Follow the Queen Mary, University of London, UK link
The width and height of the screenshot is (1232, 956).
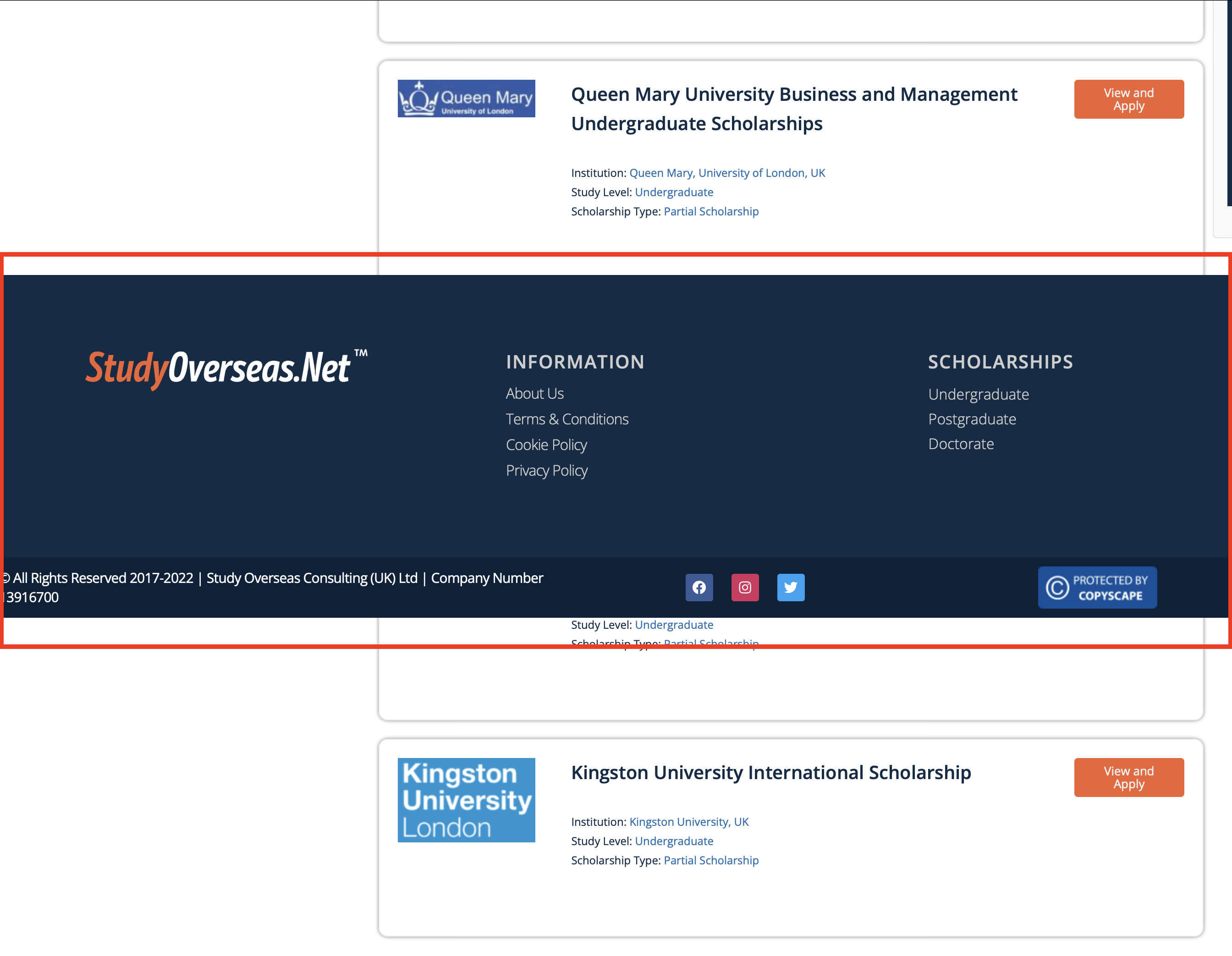point(727,173)
